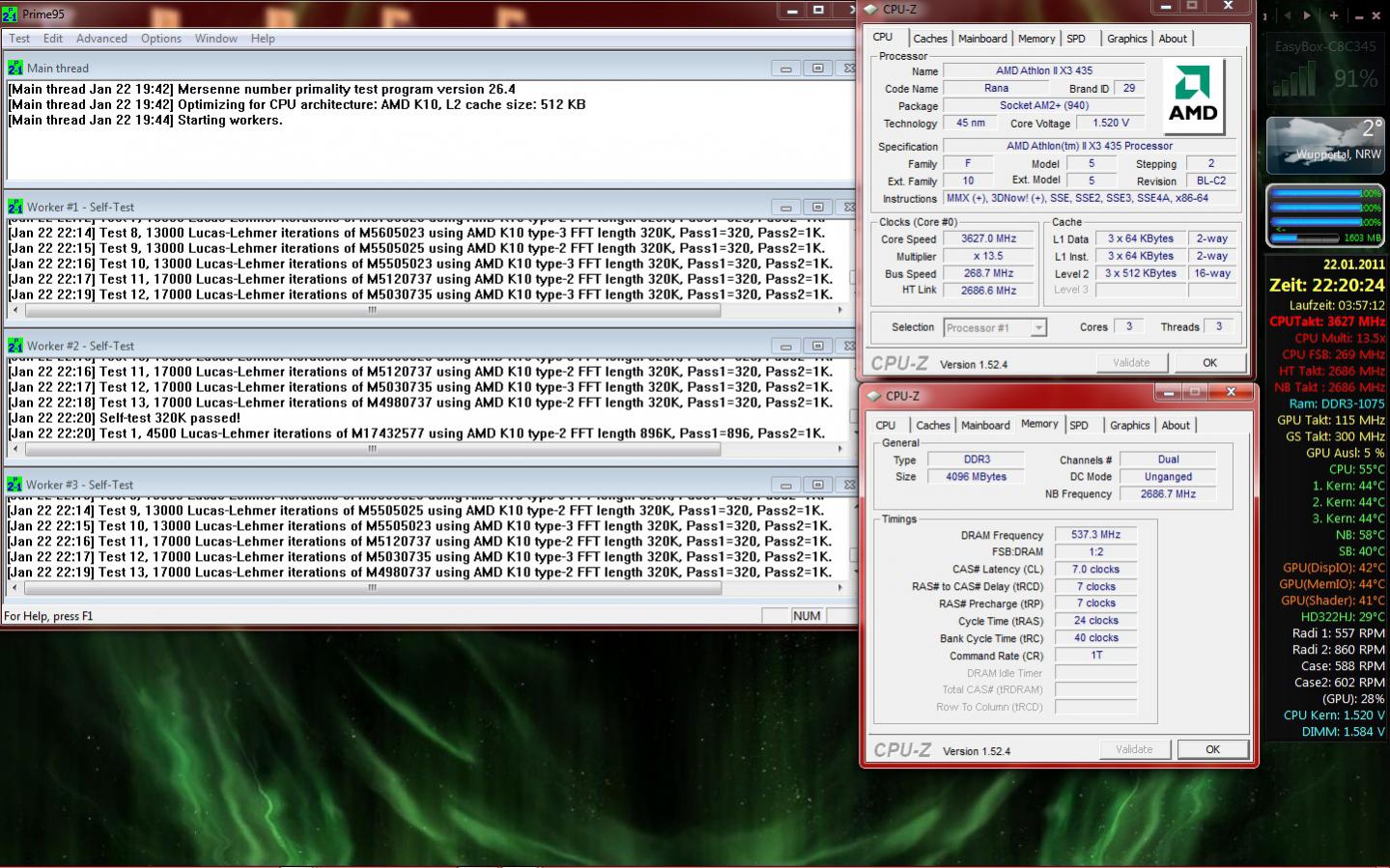Switch to Graphics tab in lower CPU-Z
This screenshot has height=868, width=1390.
pyautogui.click(x=1130, y=425)
